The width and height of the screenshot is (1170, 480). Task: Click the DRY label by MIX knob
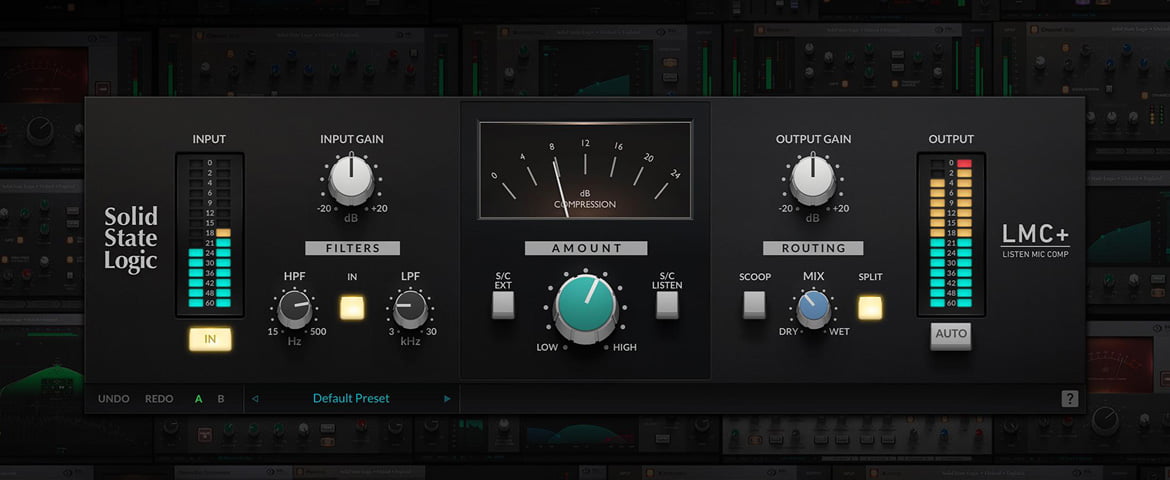(x=789, y=331)
